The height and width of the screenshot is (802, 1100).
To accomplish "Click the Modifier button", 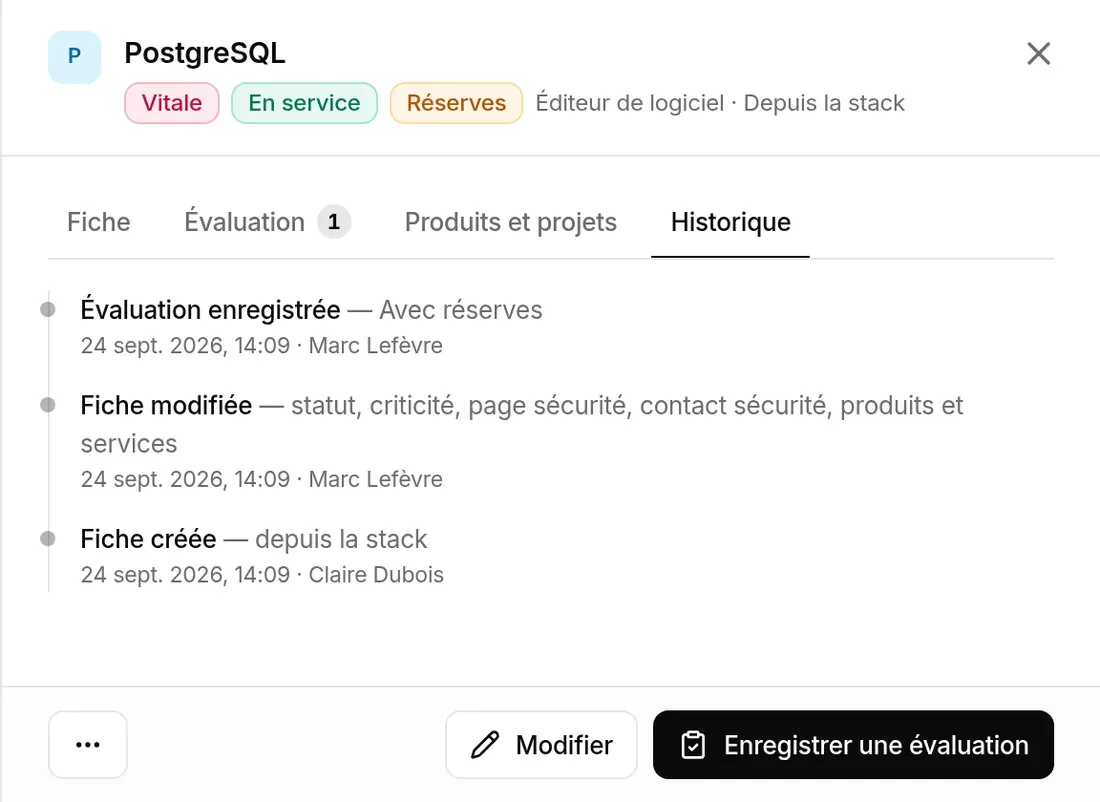I will pyautogui.click(x=541, y=744).
